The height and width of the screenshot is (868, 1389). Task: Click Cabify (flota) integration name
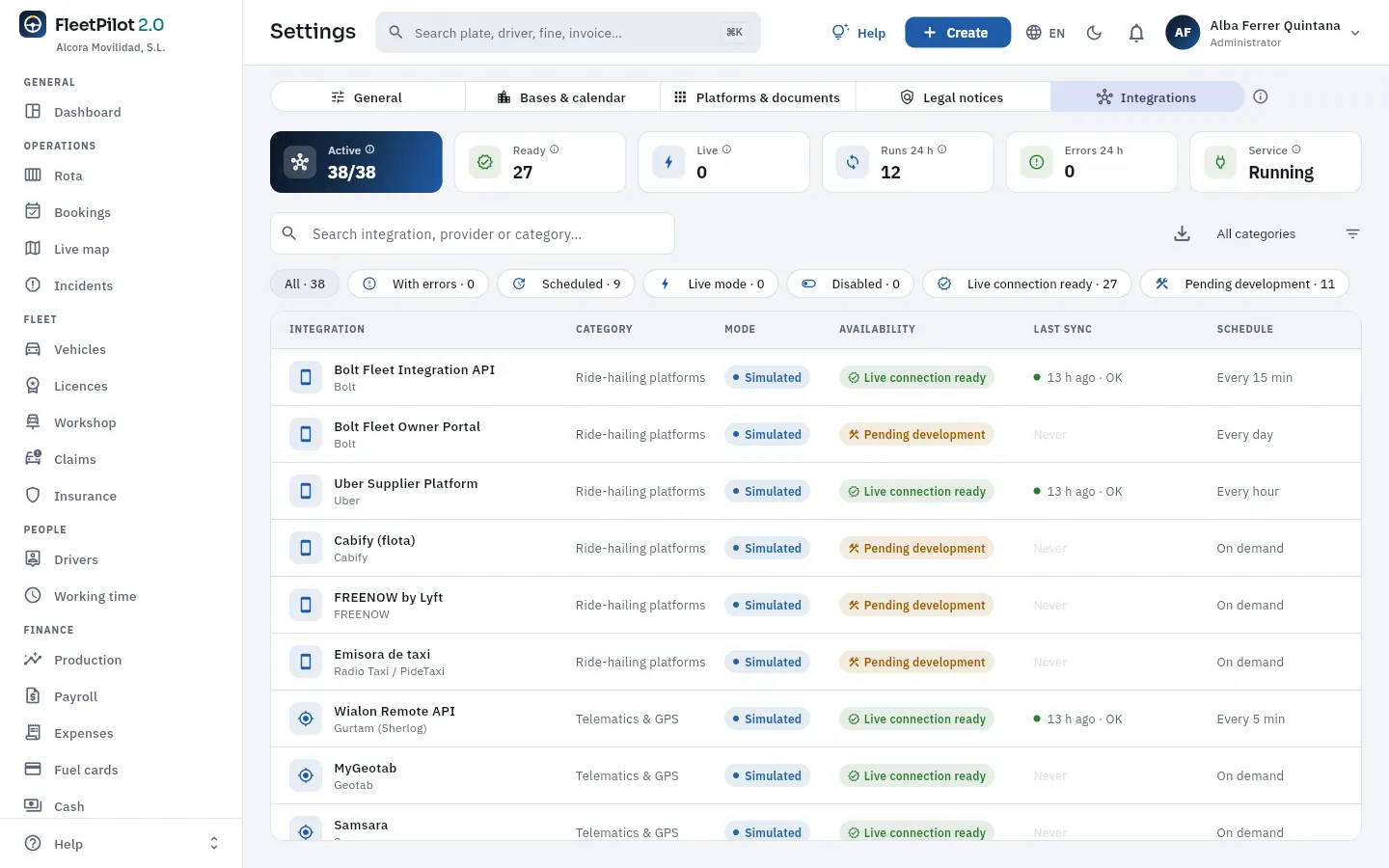point(374,541)
